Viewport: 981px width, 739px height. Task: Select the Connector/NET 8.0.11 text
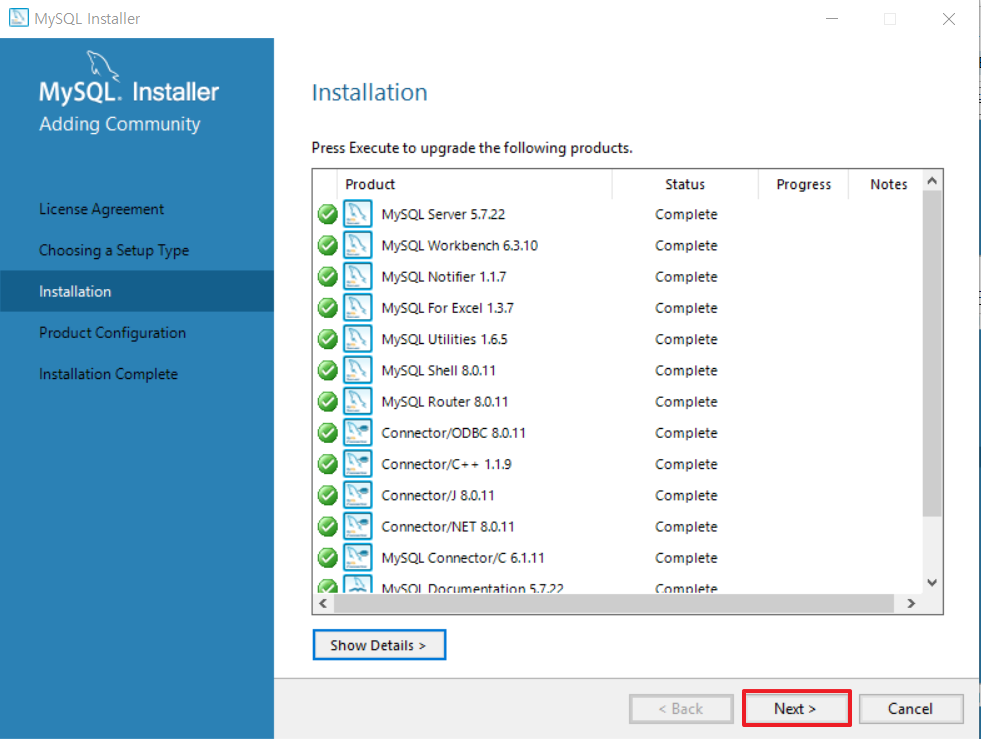pos(448,527)
